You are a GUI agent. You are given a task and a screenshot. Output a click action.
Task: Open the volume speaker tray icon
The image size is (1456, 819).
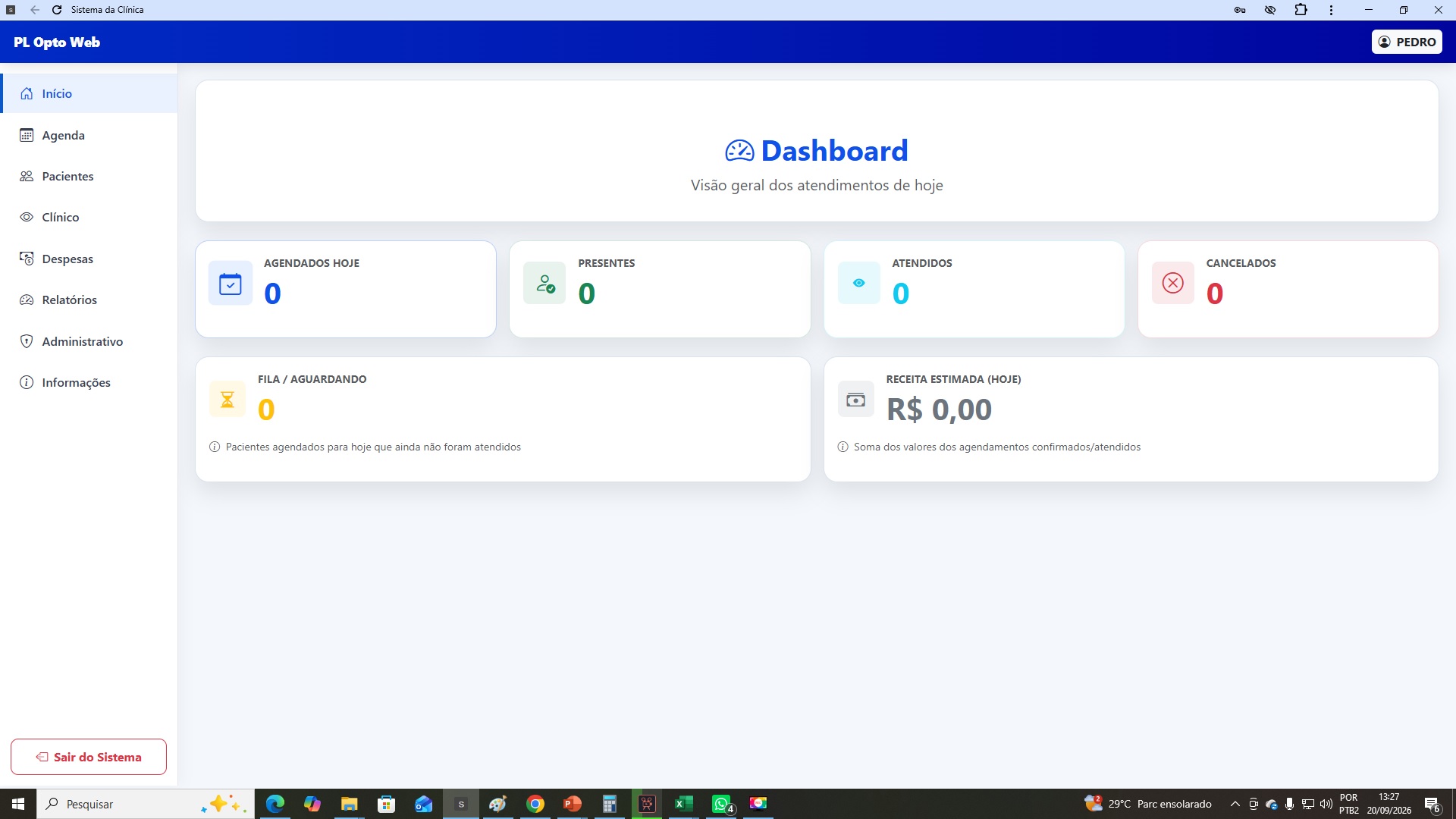1326,804
